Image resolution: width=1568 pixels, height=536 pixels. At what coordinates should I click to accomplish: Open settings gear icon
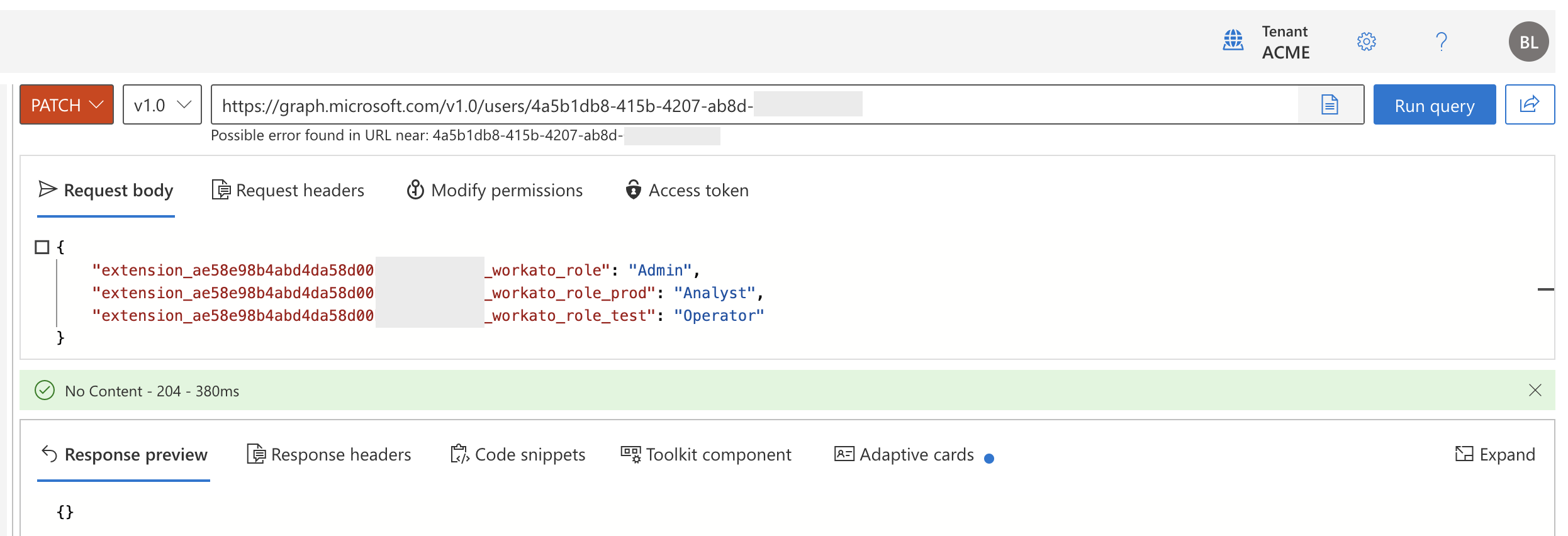1366,42
